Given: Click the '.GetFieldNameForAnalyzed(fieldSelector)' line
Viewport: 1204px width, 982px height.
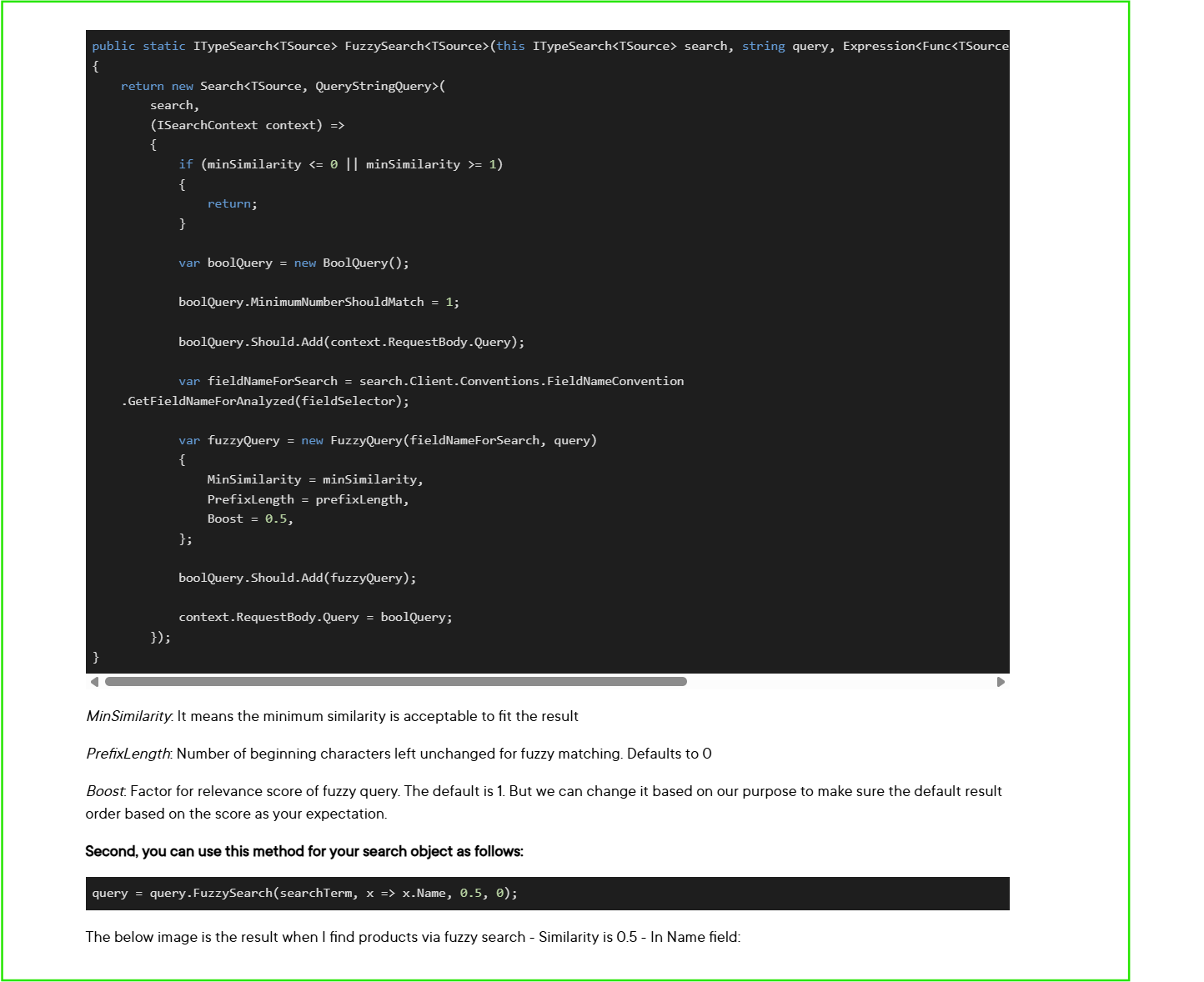Looking at the screenshot, I should coord(265,401).
